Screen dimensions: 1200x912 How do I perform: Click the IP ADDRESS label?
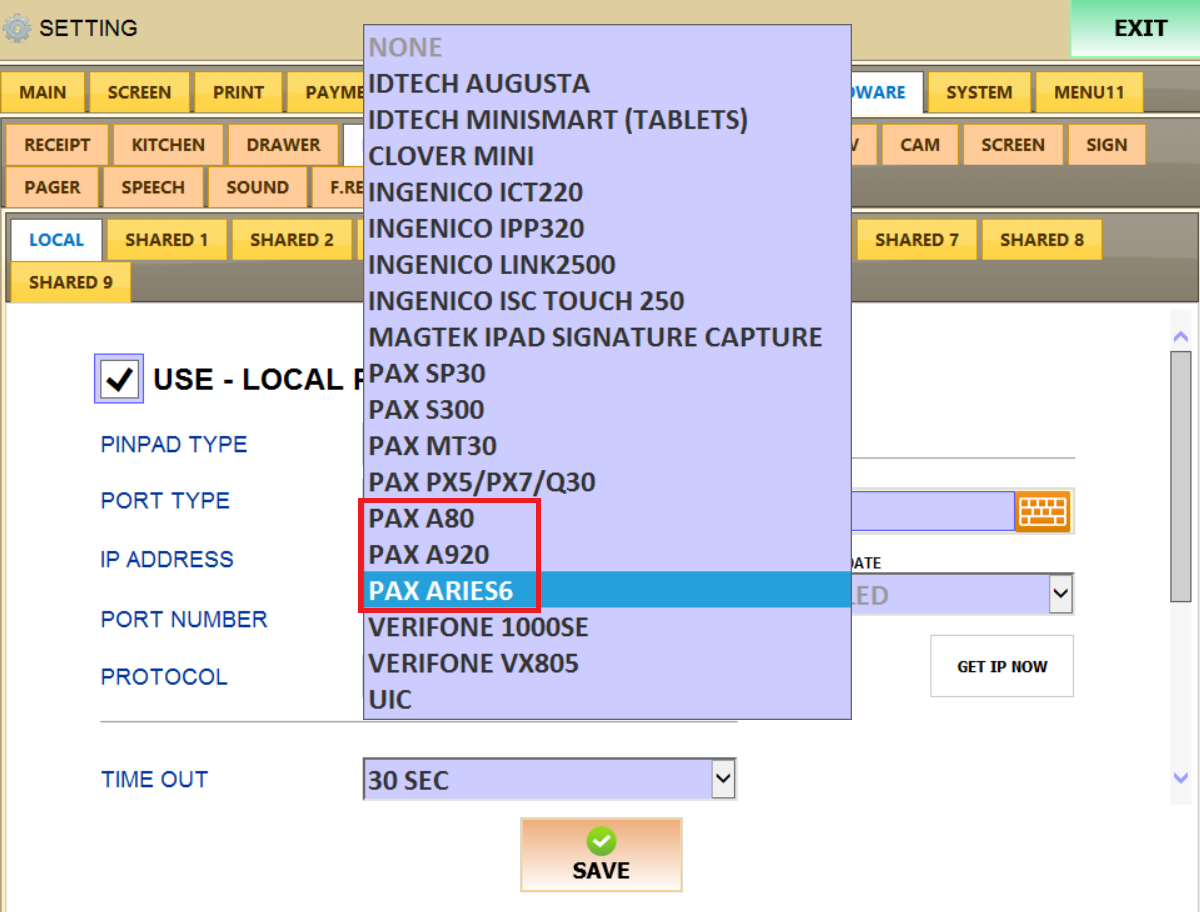tap(167, 559)
